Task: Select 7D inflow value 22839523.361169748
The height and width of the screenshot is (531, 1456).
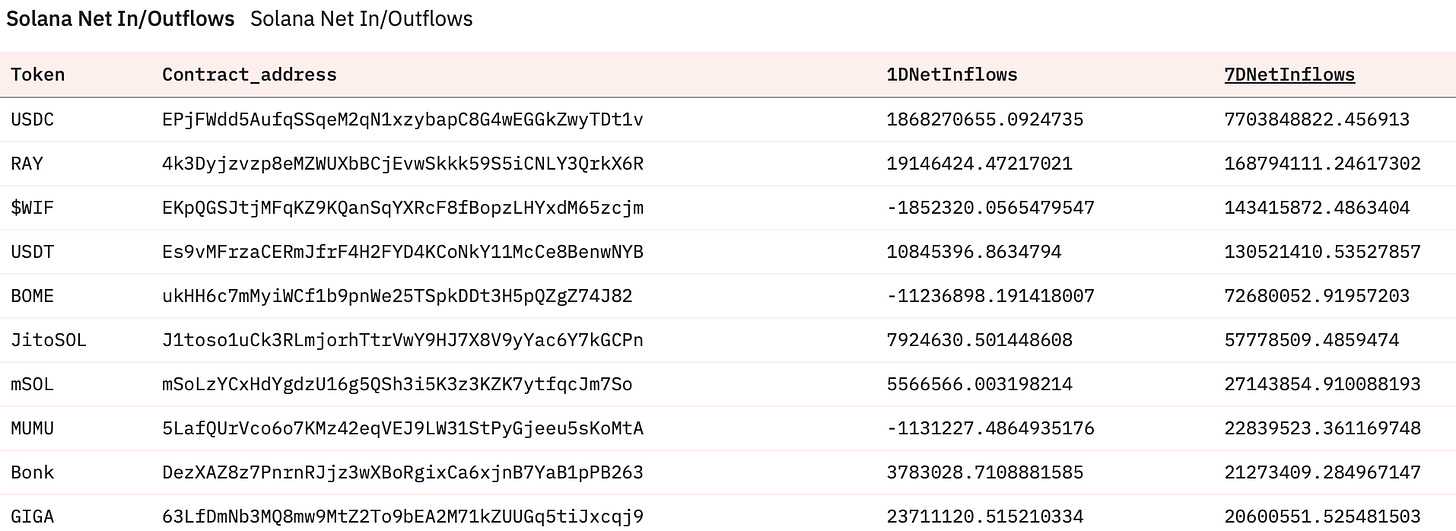Action: click(1322, 428)
